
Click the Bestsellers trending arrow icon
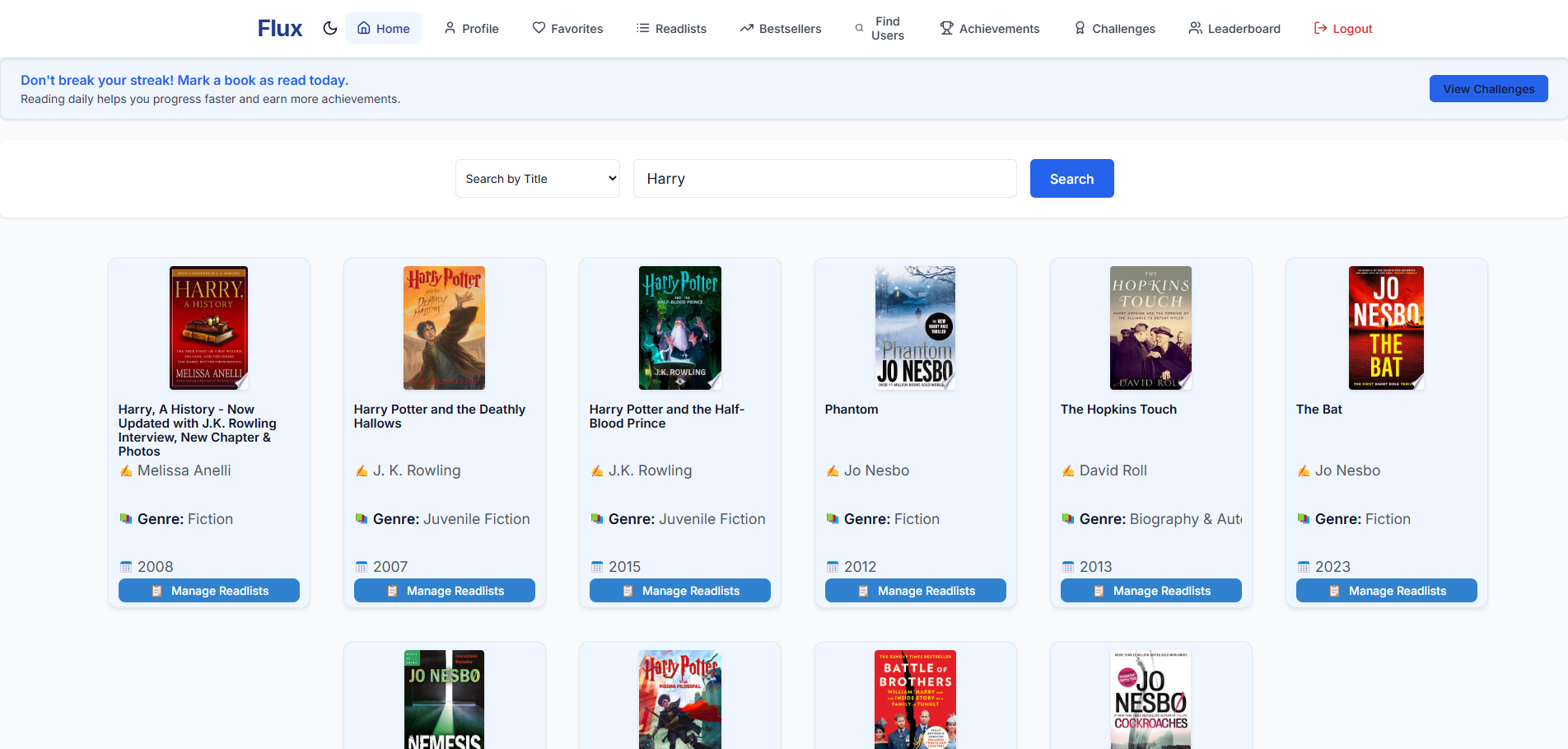coord(745,27)
